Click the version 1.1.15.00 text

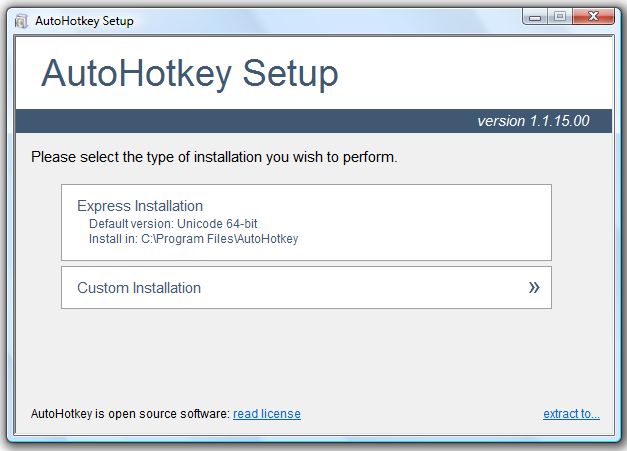pos(533,121)
